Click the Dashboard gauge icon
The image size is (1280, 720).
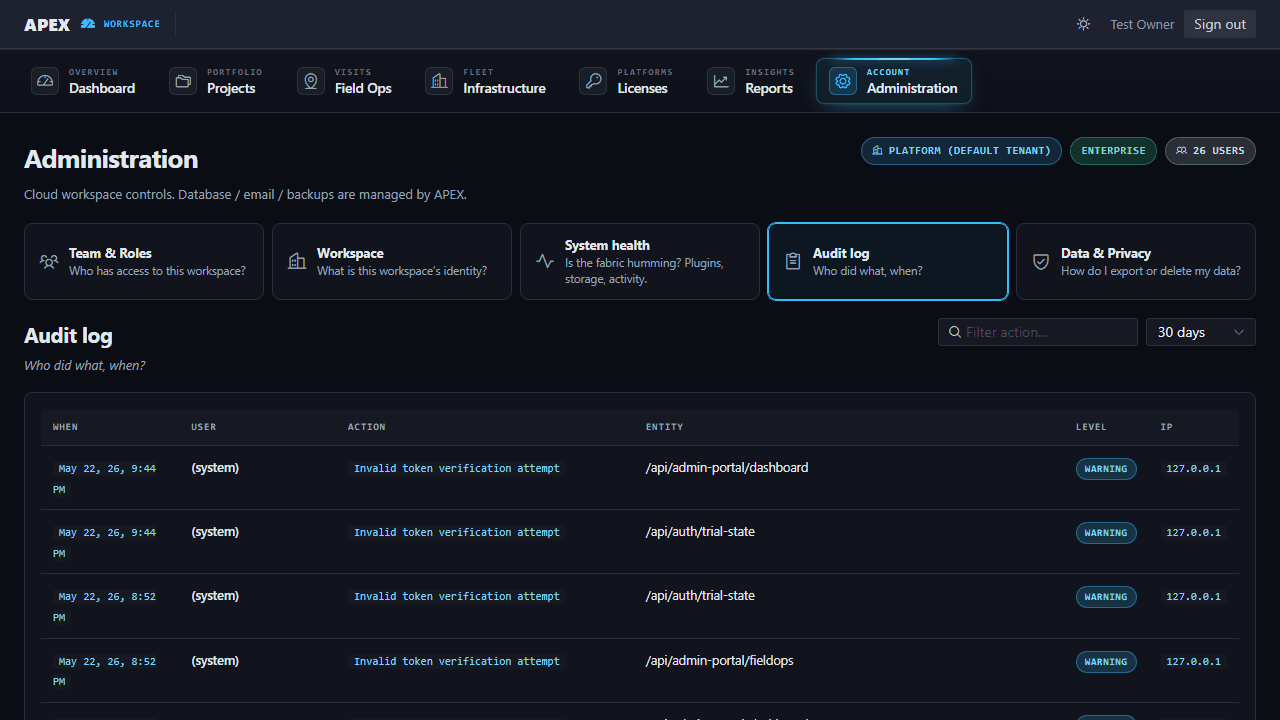(x=45, y=81)
